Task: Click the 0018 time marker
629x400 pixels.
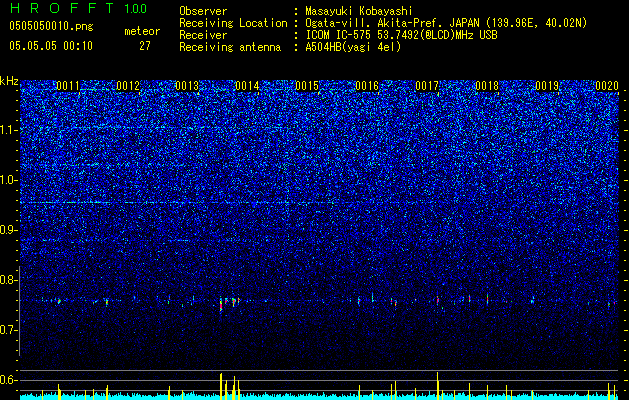Action: click(487, 86)
